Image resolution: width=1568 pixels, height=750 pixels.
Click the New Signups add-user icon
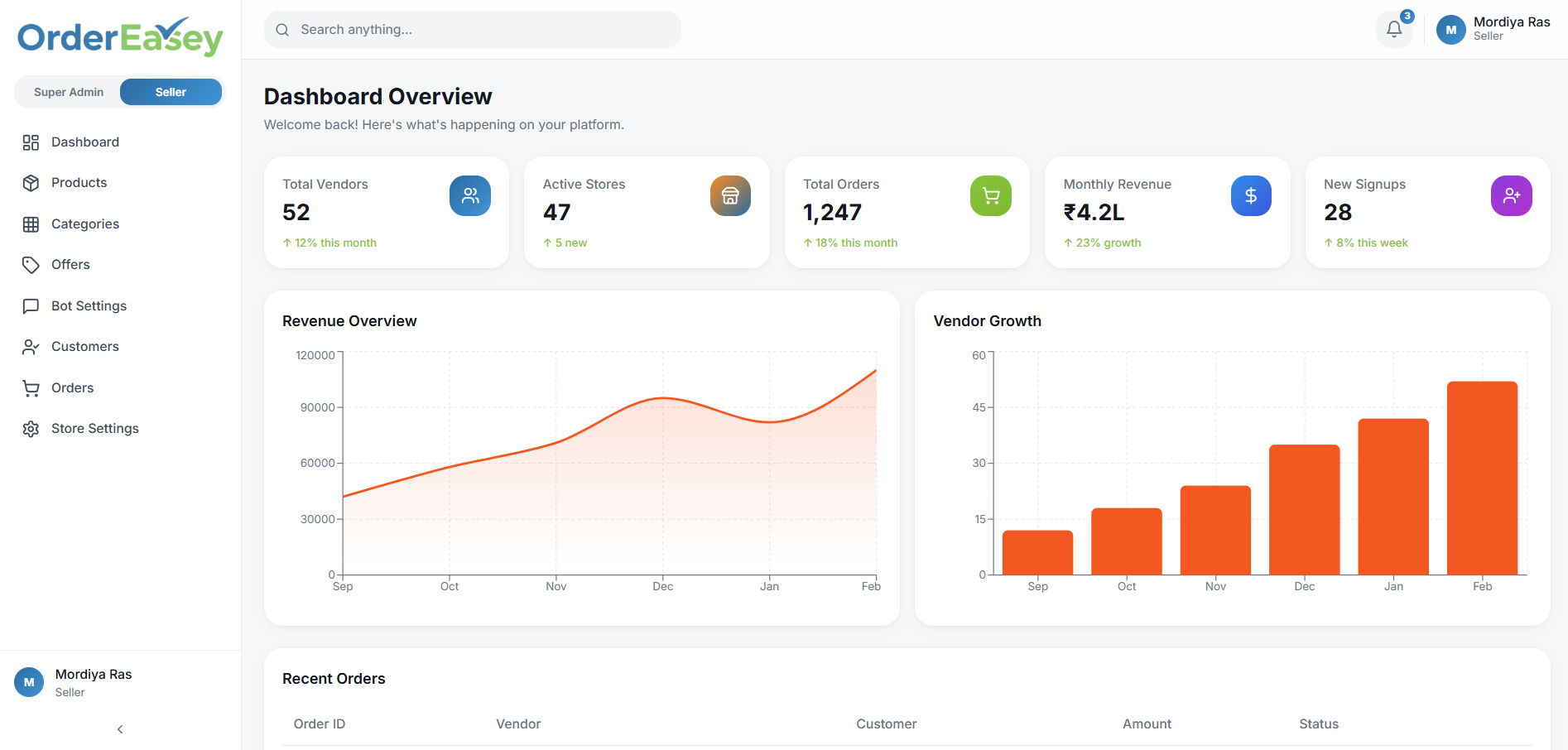point(1512,195)
